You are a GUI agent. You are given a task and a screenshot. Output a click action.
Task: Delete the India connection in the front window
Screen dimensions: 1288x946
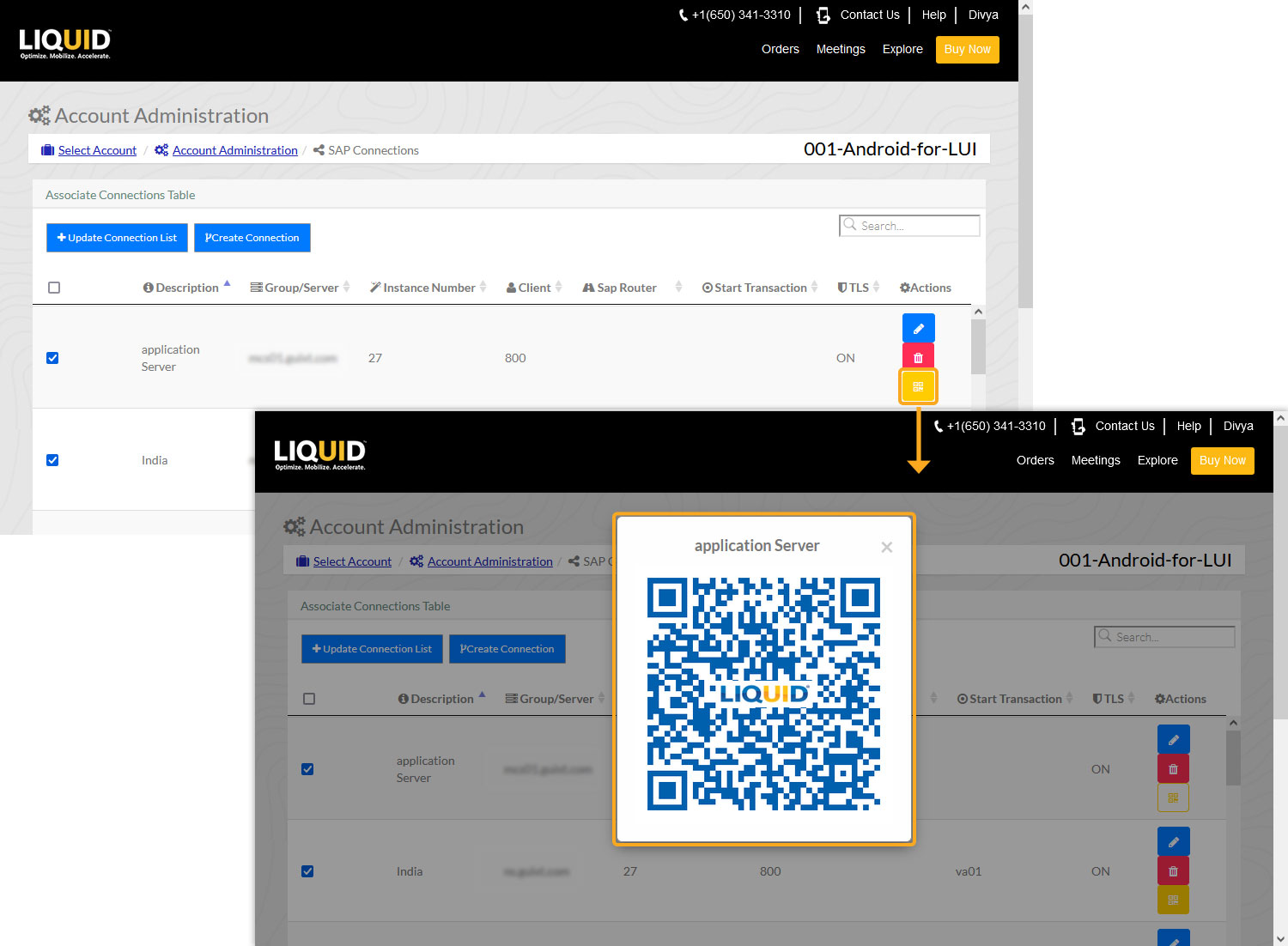1173,870
